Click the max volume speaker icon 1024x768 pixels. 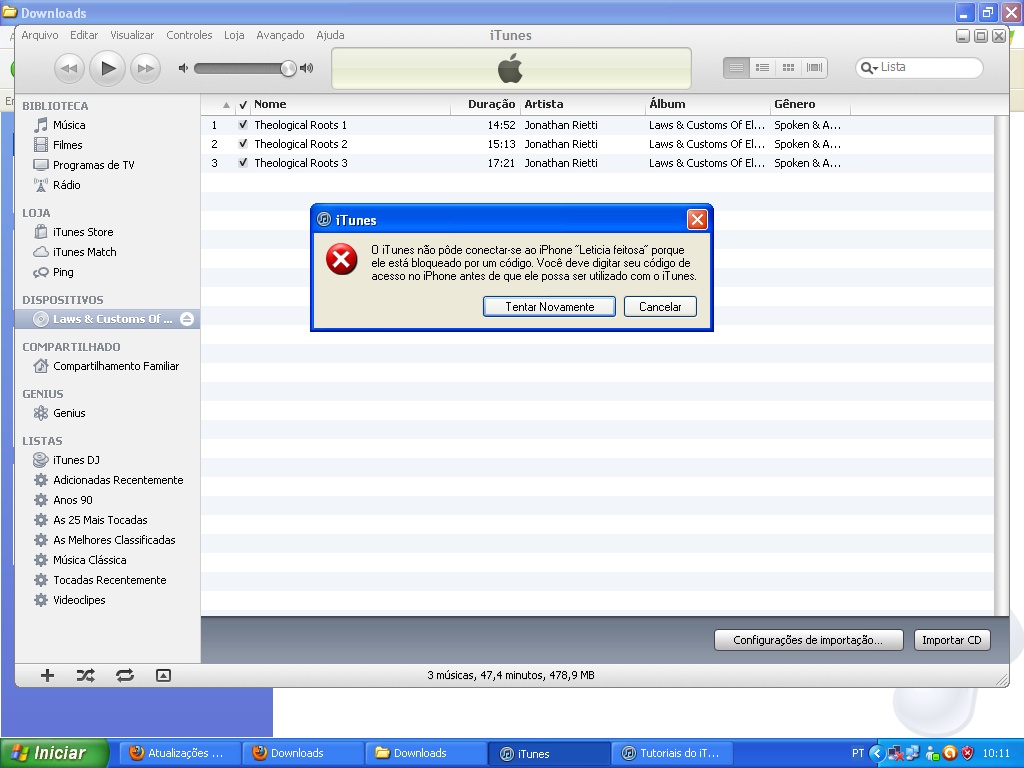(306, 68)
